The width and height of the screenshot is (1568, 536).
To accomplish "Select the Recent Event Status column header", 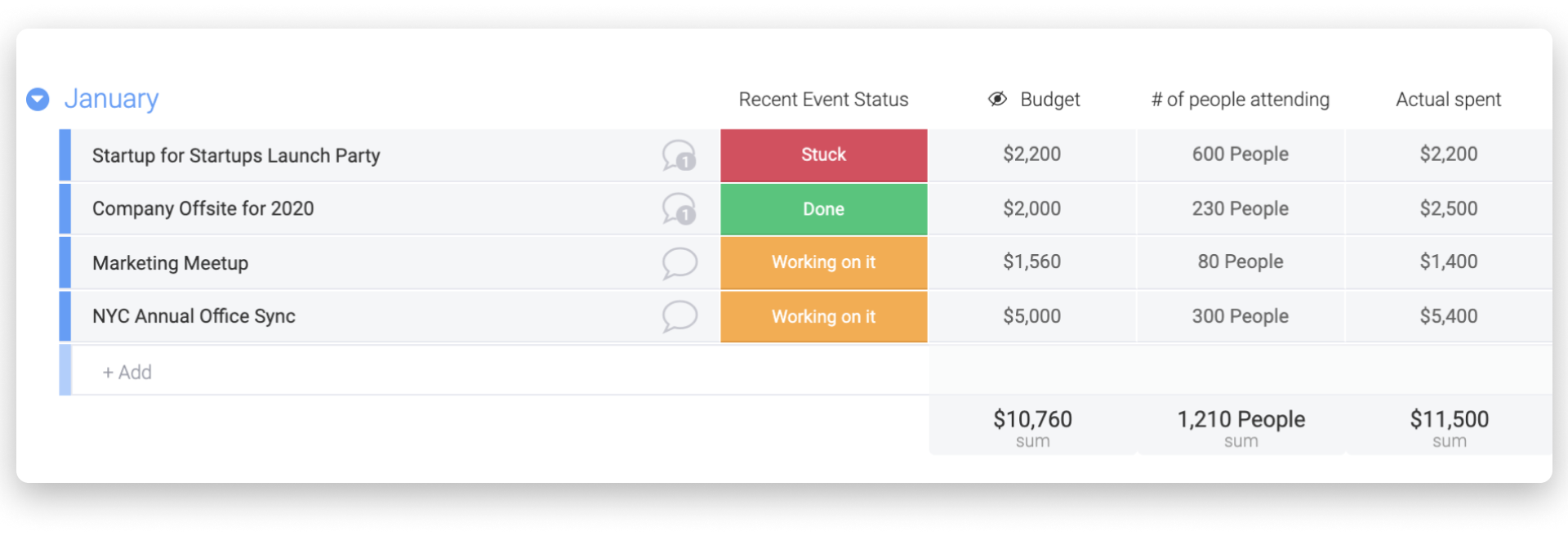I will [x=823, y=100].
